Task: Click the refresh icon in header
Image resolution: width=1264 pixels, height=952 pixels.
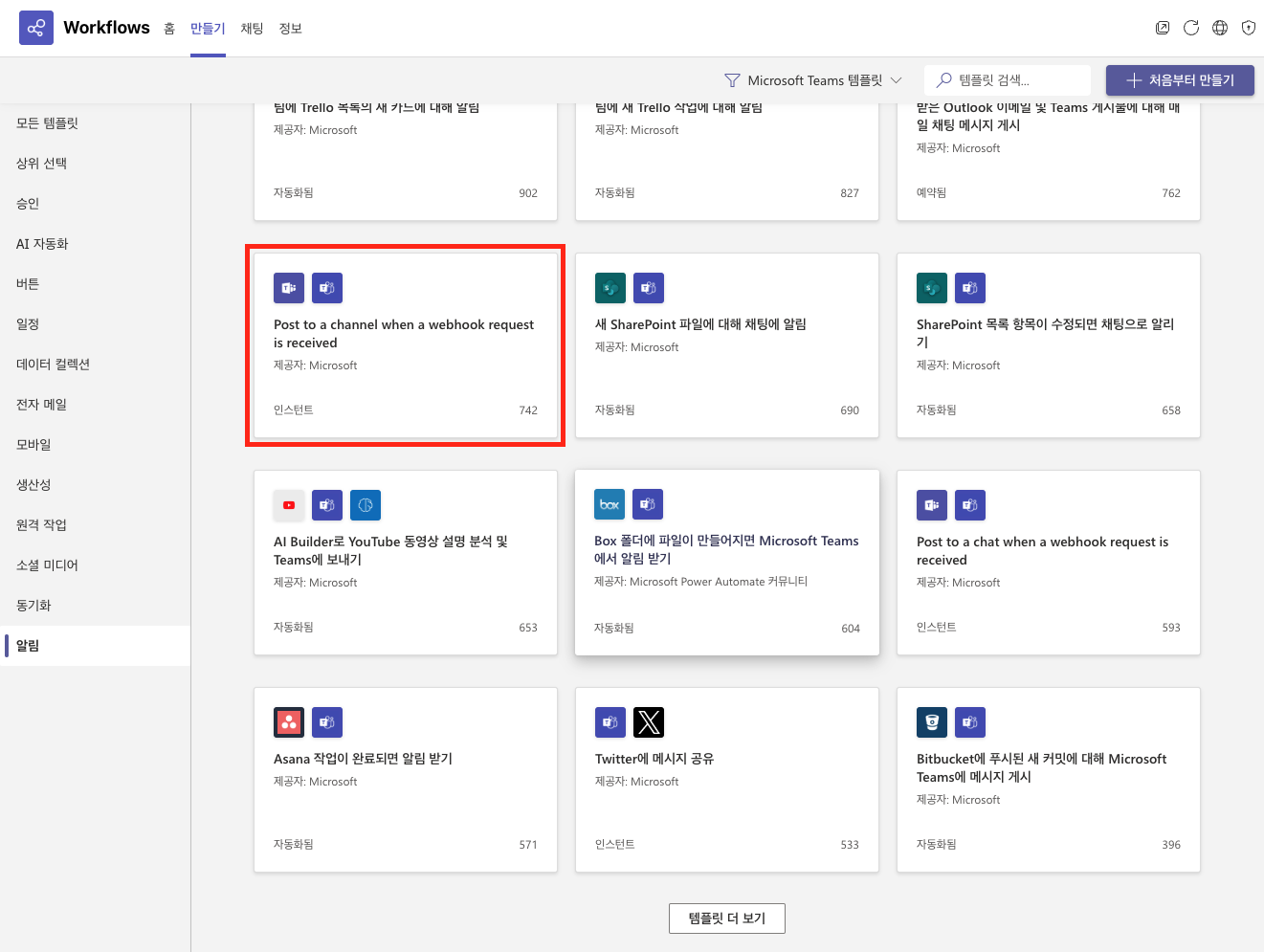Action: coord(1191,28)
